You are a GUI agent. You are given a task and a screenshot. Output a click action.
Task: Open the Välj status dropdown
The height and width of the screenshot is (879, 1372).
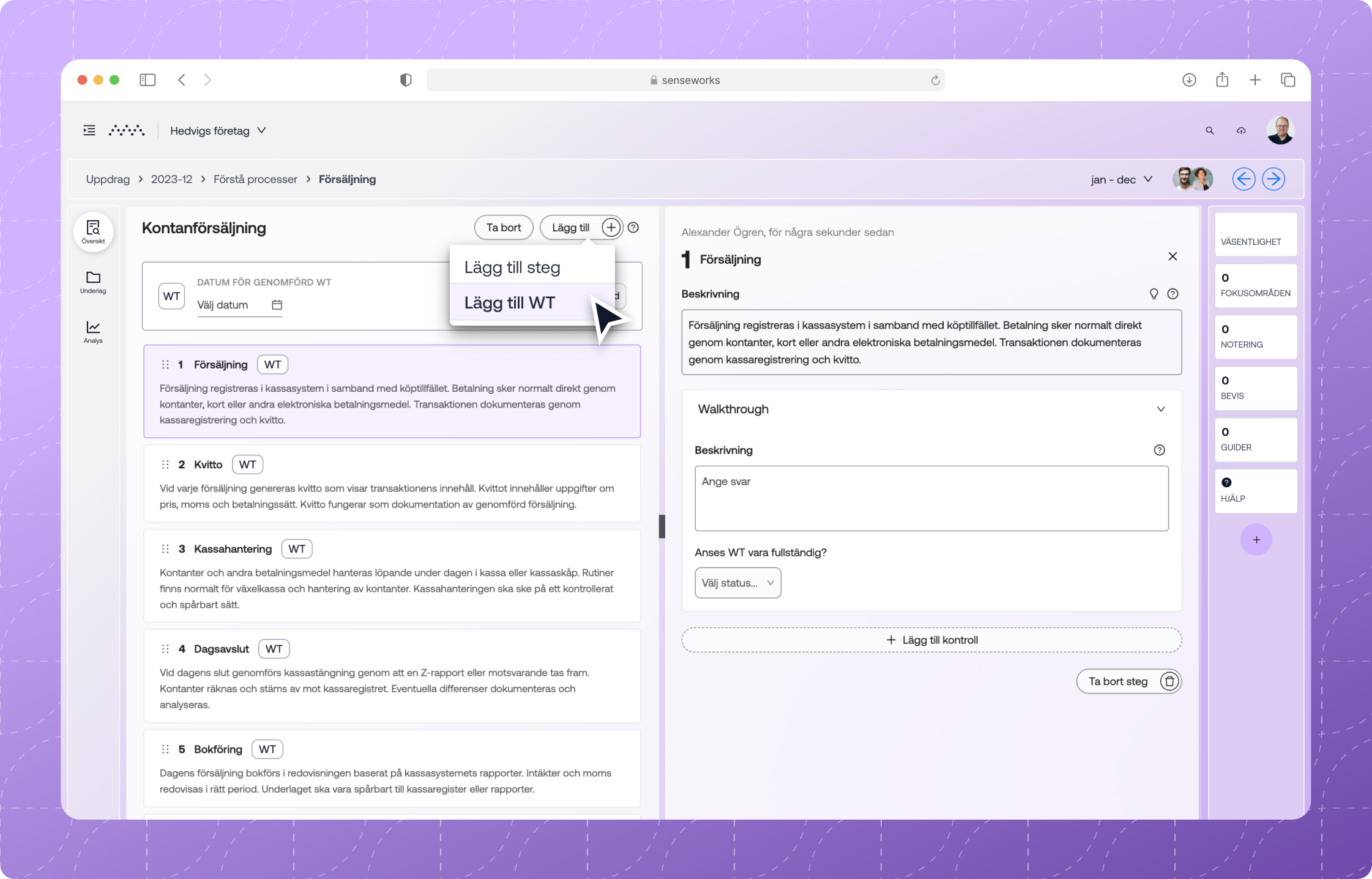click(x=737, y=583)
